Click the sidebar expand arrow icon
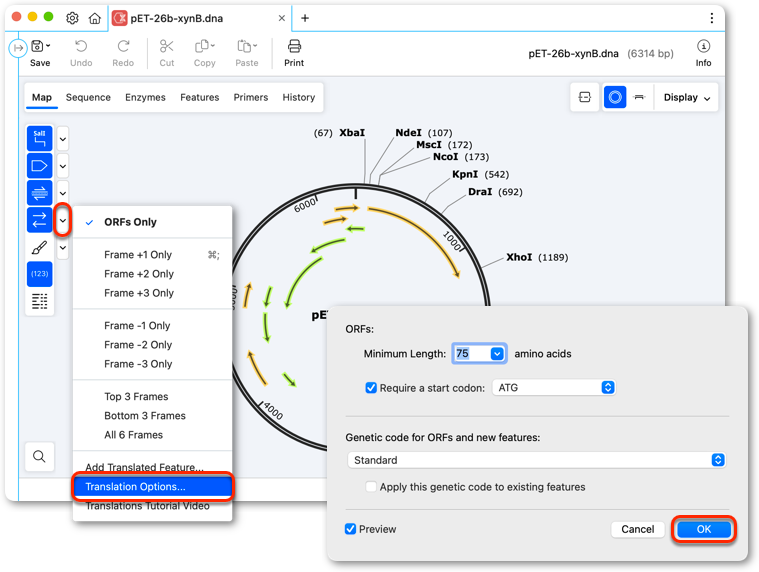The image size is (759, 572). (18, 47)
